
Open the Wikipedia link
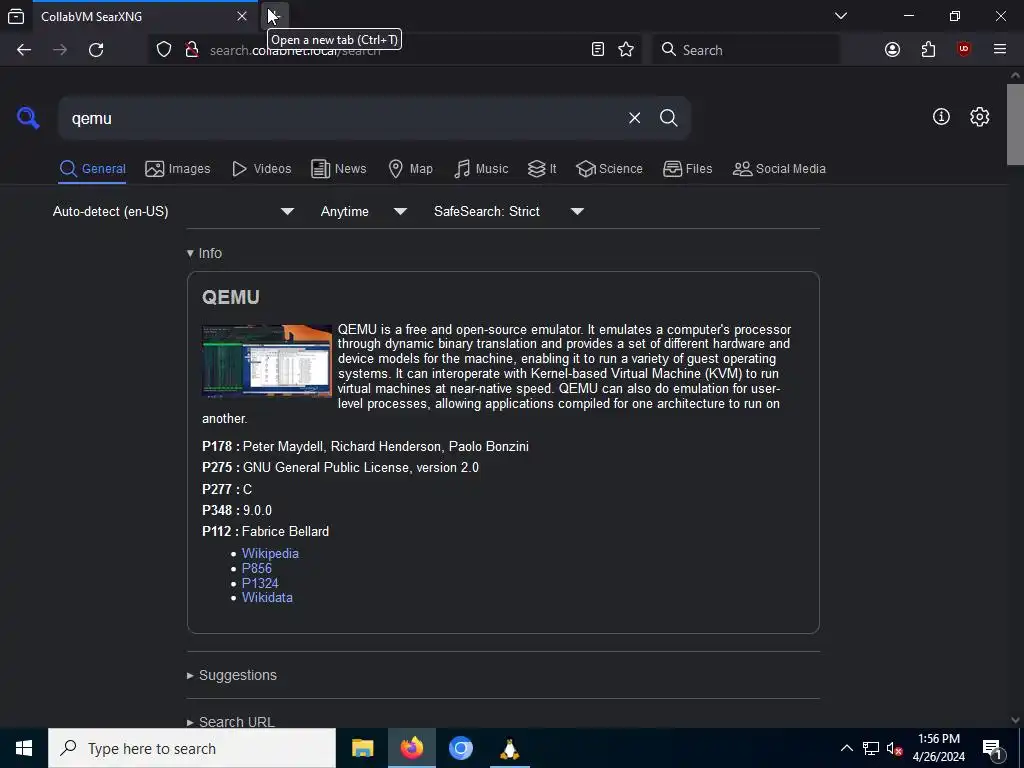point(270,553)
